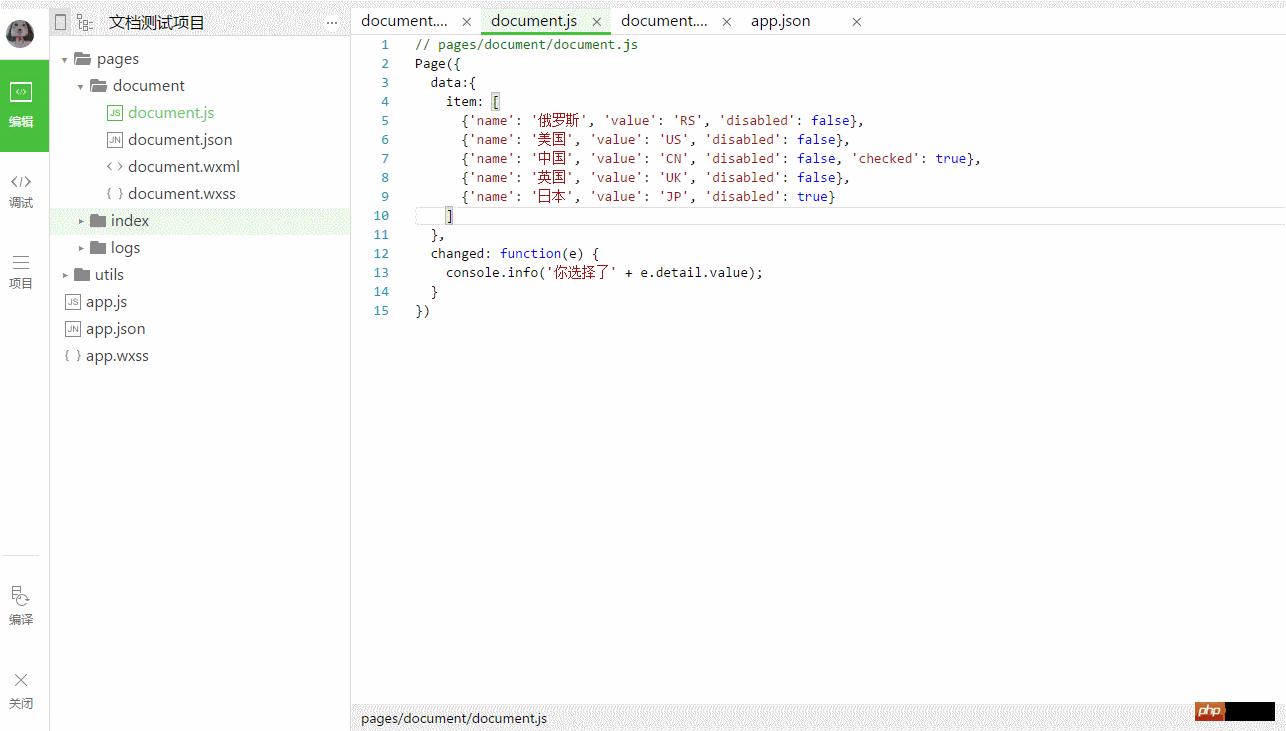Open the three-dot more options menu
1286x731 pixels.
[x=332, y=23]
